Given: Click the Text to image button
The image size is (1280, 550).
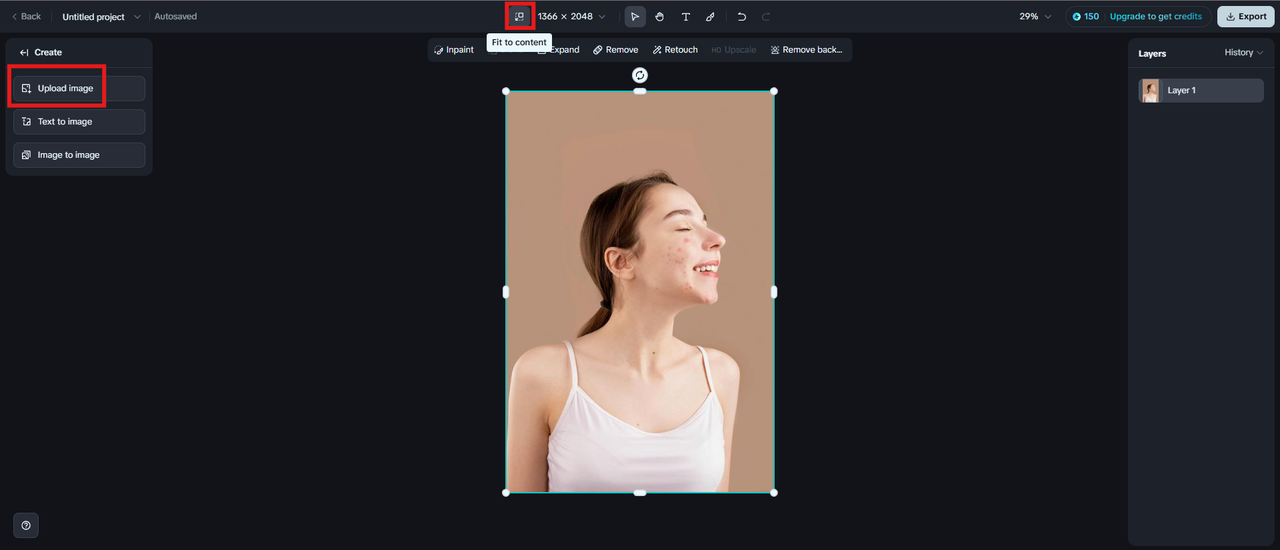Looking at the screenshot, I should click(79, 122).
